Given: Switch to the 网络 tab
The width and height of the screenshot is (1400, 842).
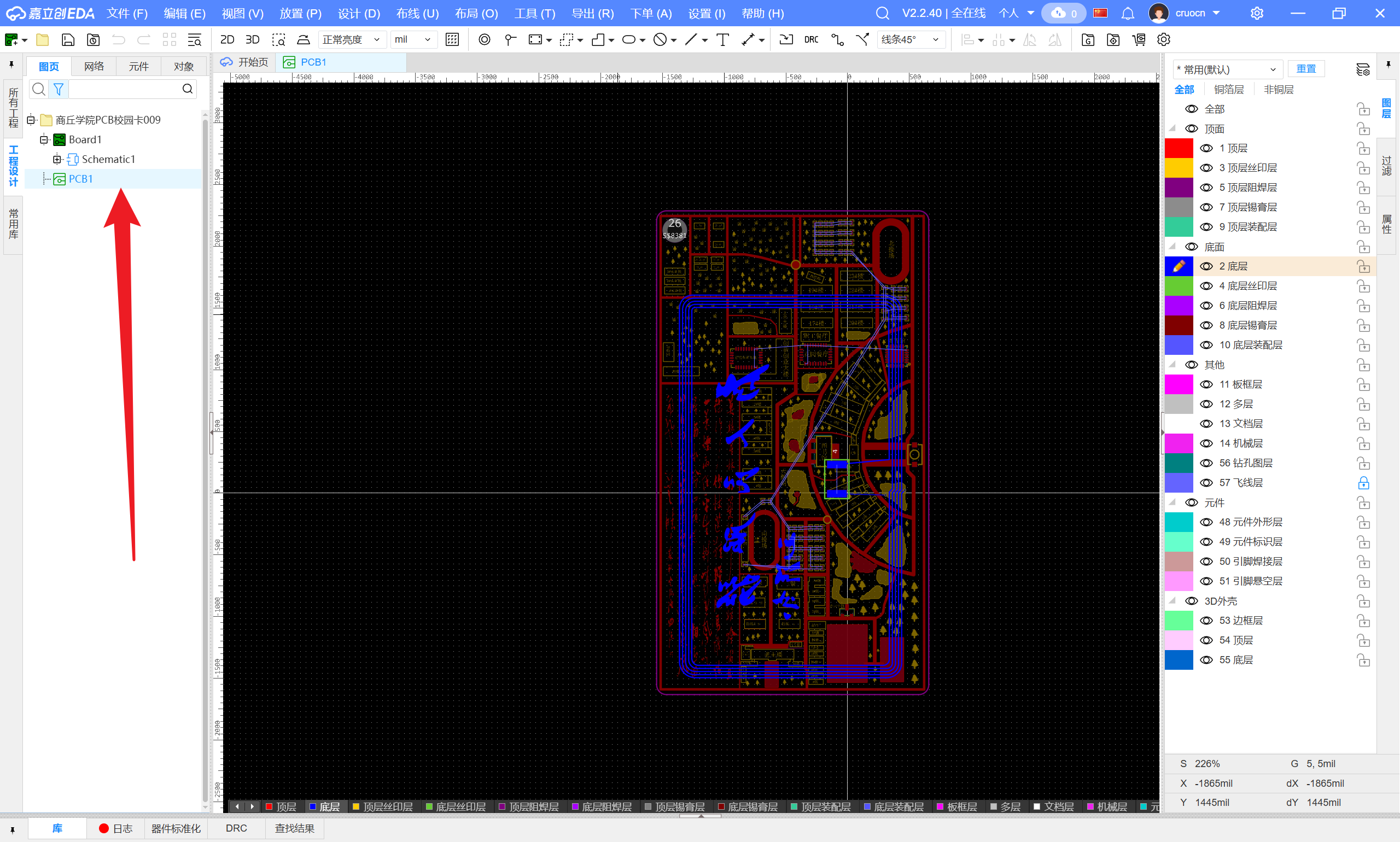Looking at the screenshot, I should coord(94,66).
